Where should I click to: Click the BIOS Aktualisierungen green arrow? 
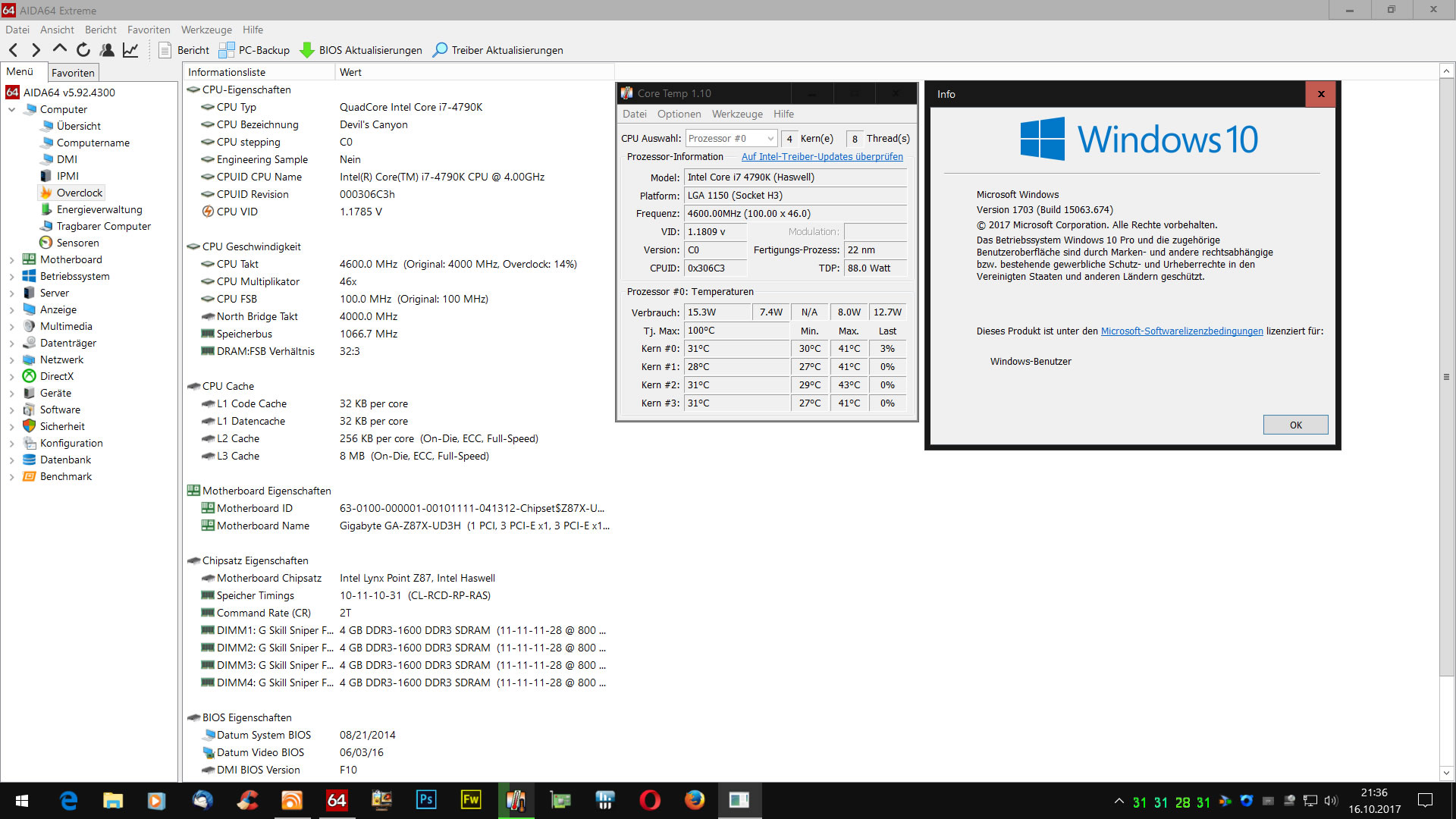pos(307,50)
